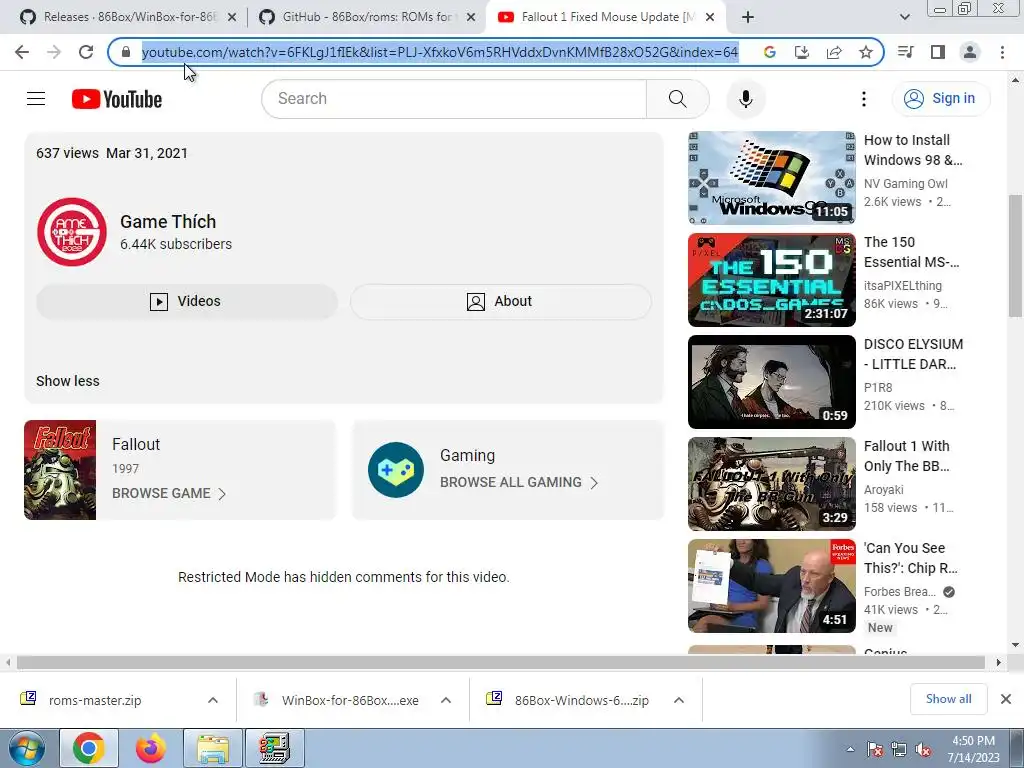Screen dimensions: 1024x768
Task: Close the Releases 86Box/WinBox tab
Action: (232, 17)
